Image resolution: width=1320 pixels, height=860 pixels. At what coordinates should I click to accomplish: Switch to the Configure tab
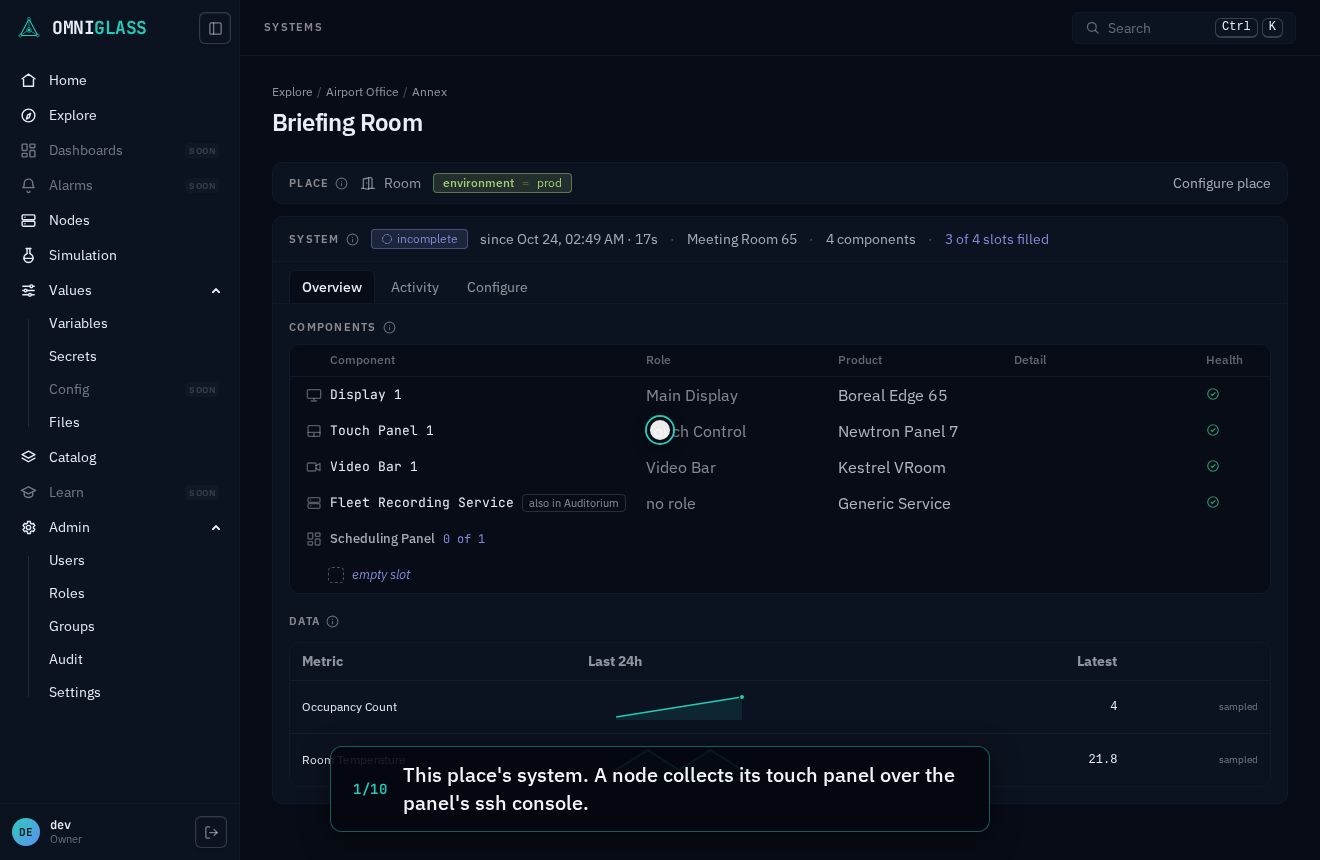497,287
